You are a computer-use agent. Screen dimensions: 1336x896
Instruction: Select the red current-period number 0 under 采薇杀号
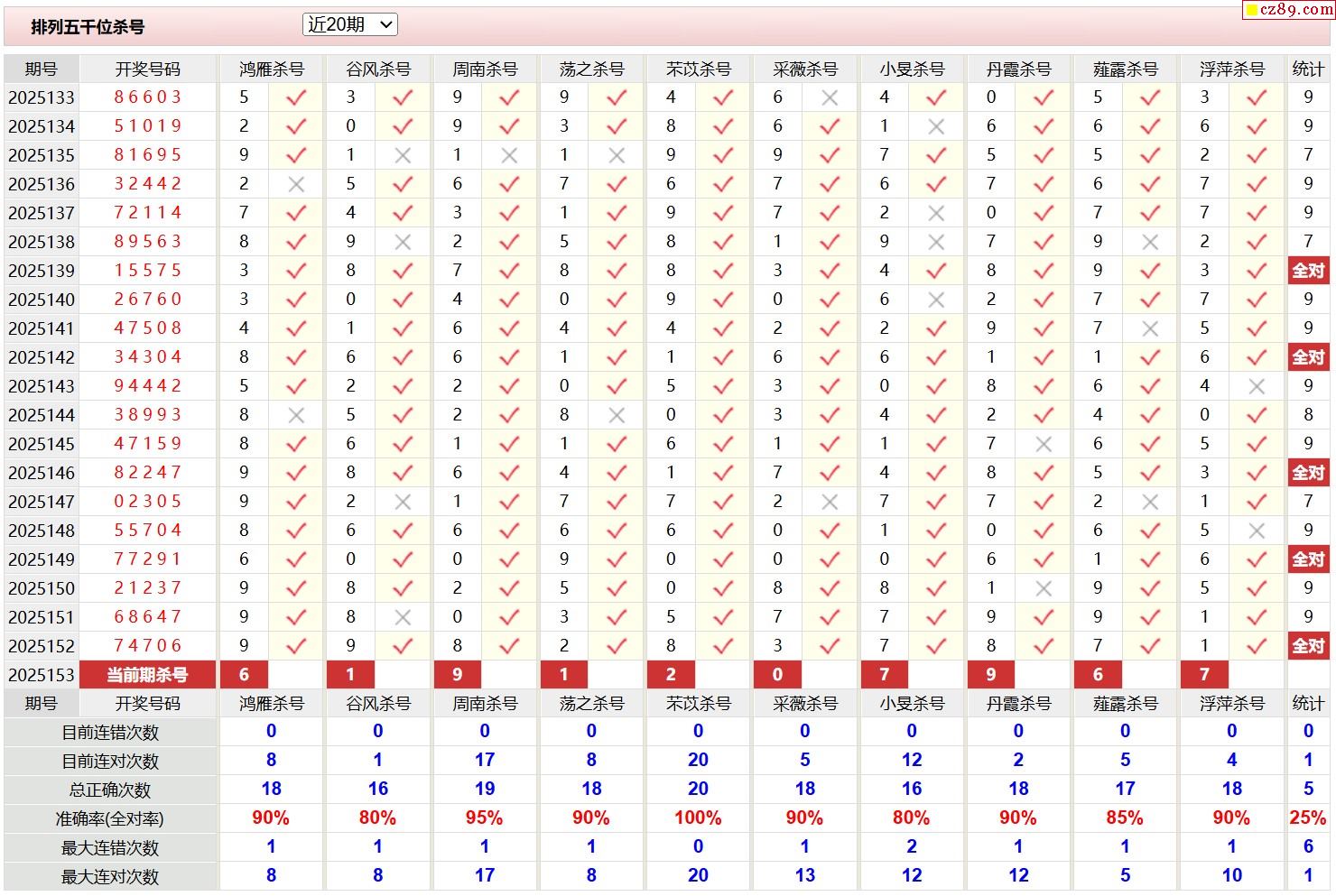coord(777,674)
